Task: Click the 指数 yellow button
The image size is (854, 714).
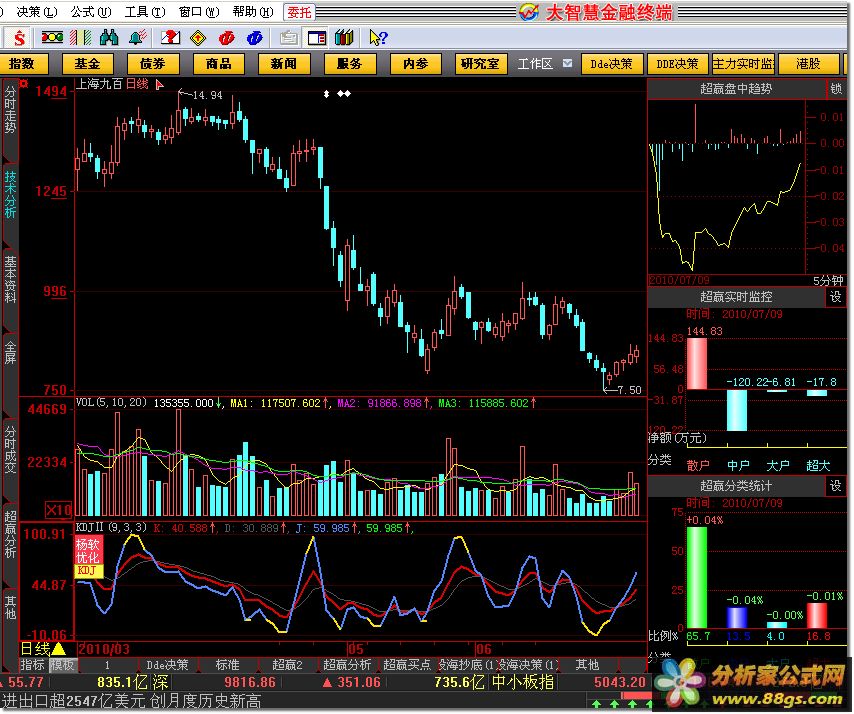Action: click(23, 64)
